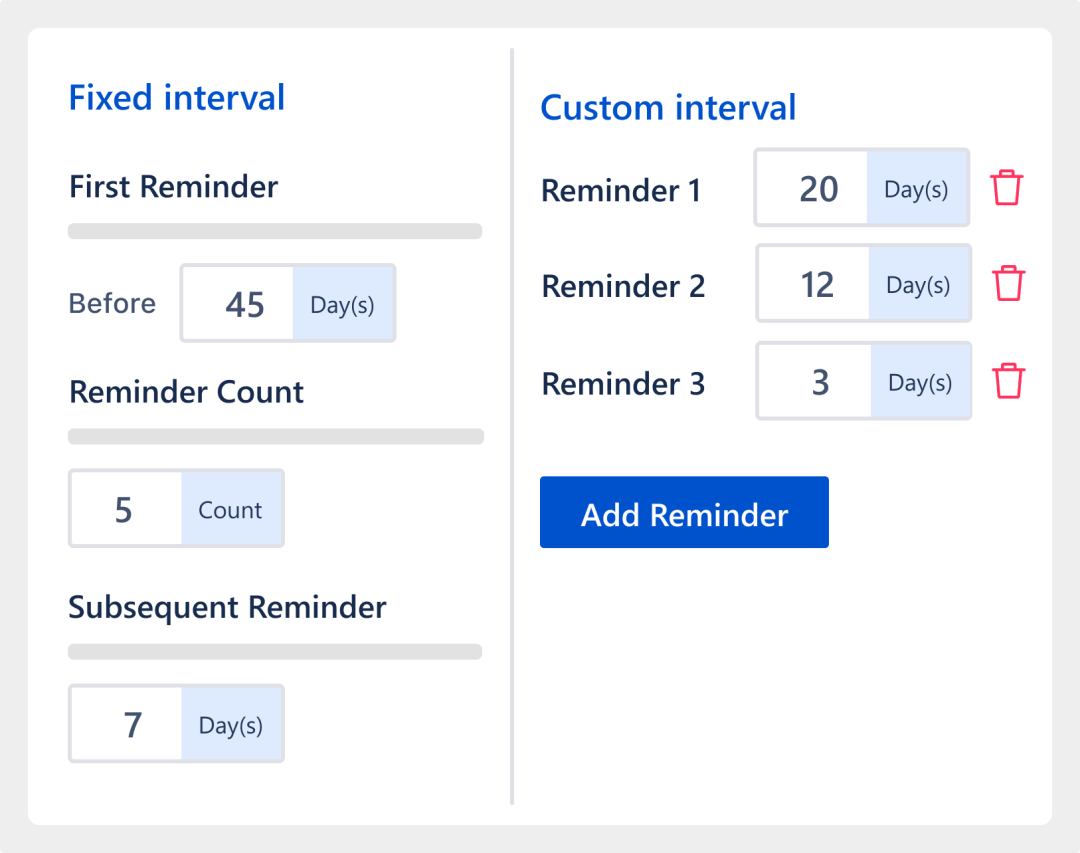This screenshot has height=853, width=1080.
Task: Click the Subsequent Reminder slider bar
Action: [x=275, y=652]
